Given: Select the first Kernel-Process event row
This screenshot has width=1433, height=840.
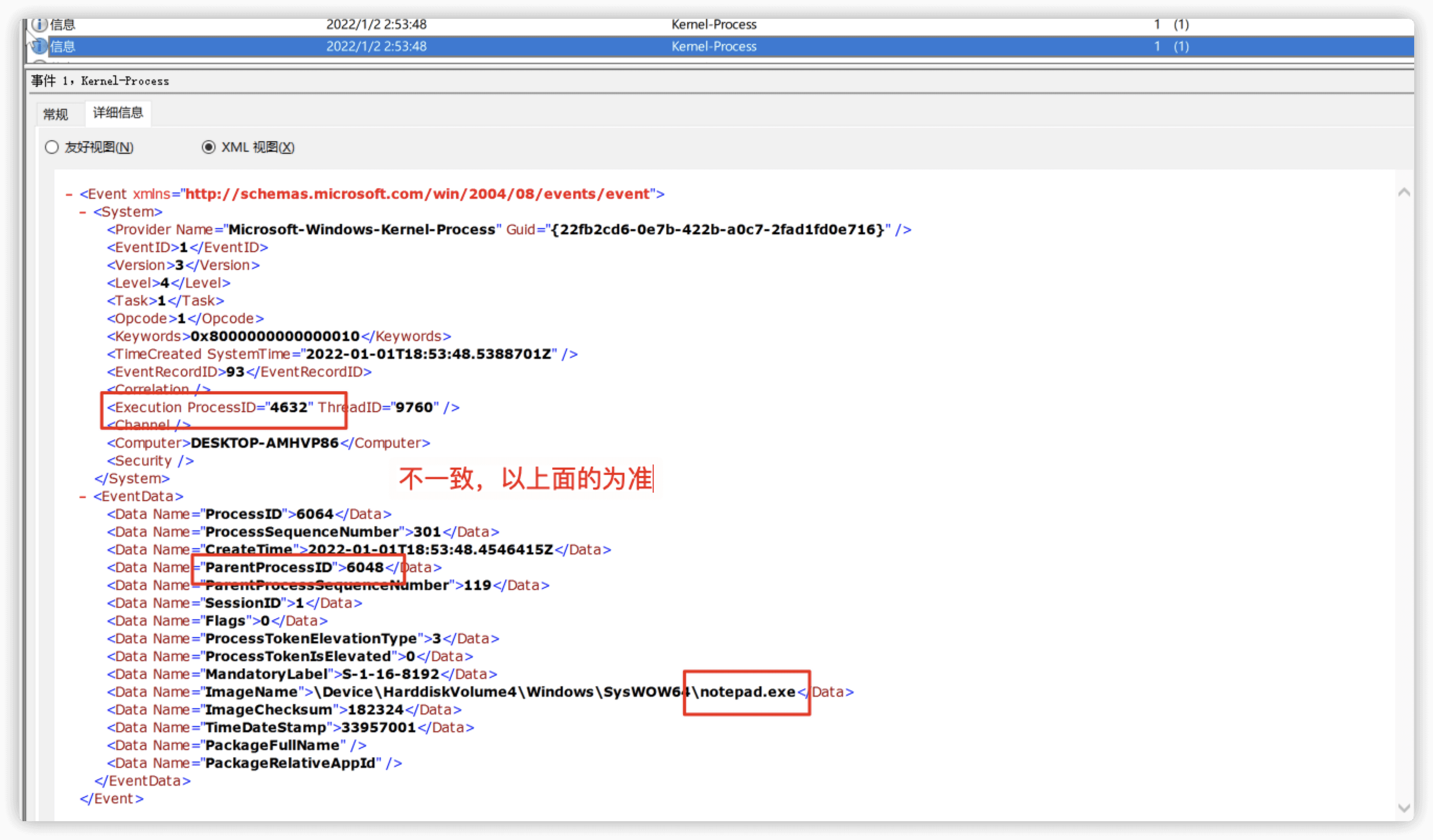Looking at the screenshot, I should 714,25.
